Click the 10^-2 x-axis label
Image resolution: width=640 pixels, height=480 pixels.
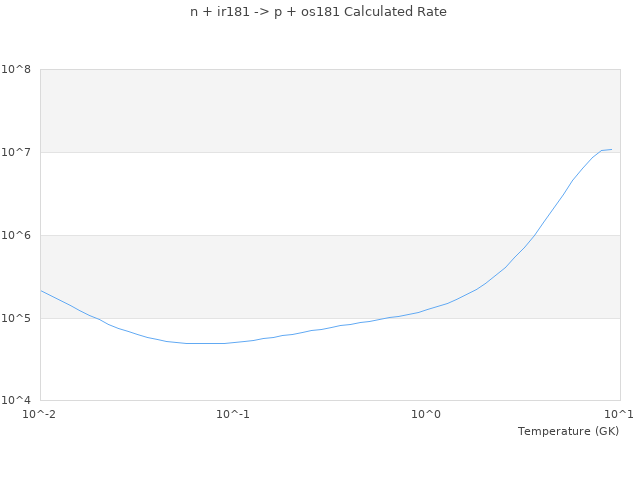click(x=40, y=414)
